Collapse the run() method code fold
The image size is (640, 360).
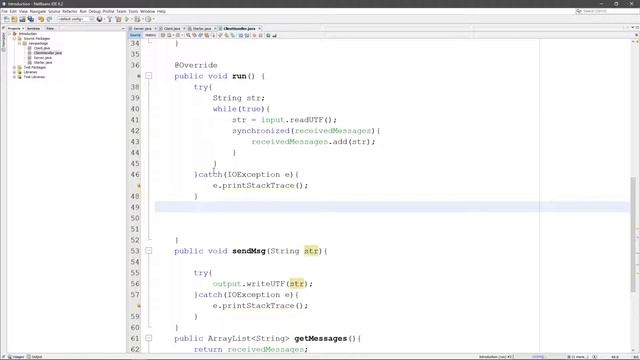[x=149, y=76]
